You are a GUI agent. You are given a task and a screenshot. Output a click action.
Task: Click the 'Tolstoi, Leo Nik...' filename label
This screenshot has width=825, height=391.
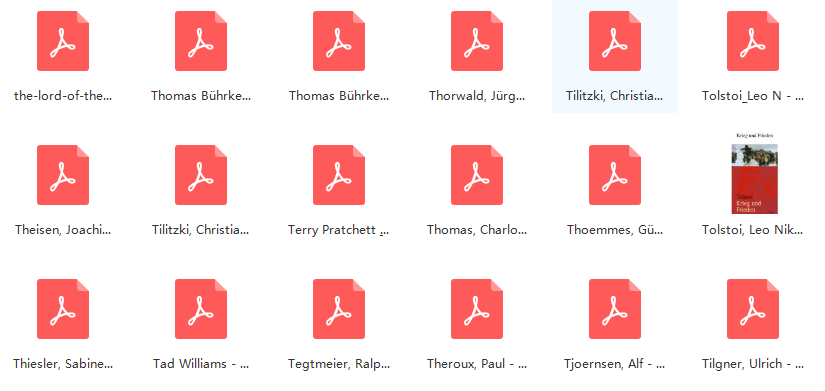click(753, 230)
